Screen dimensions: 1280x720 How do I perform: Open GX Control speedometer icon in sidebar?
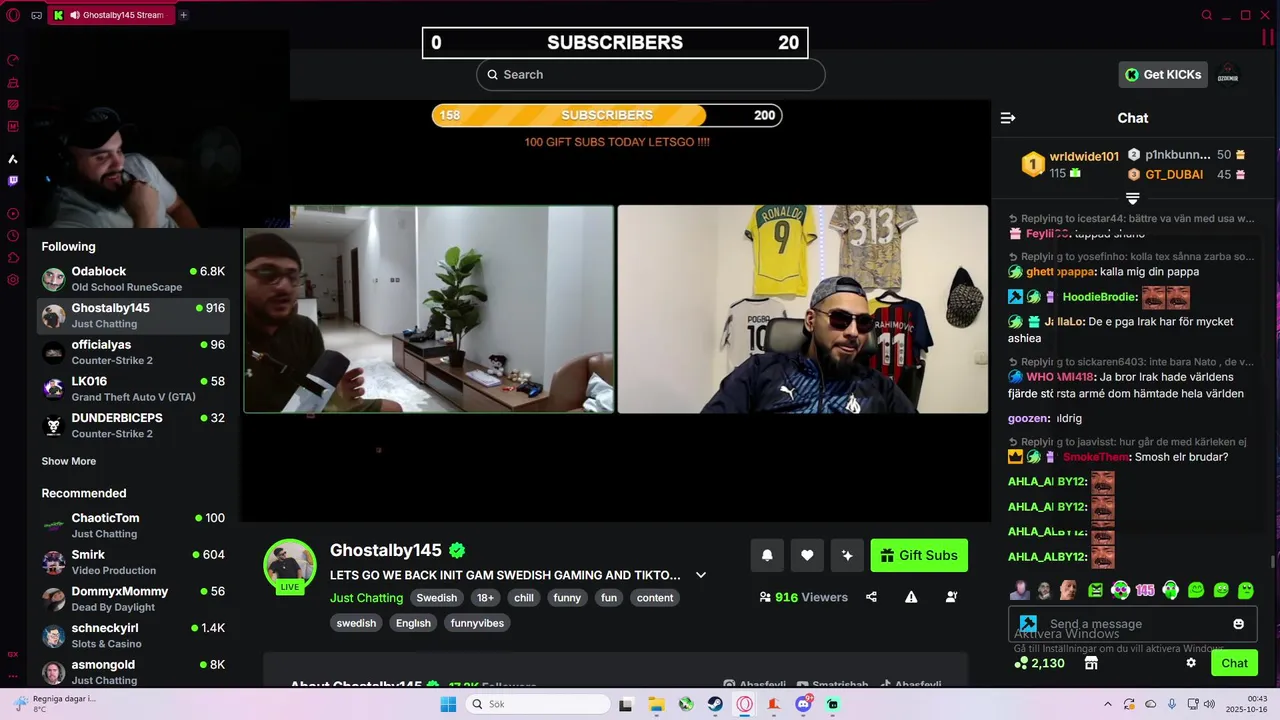tap(13, 60)
